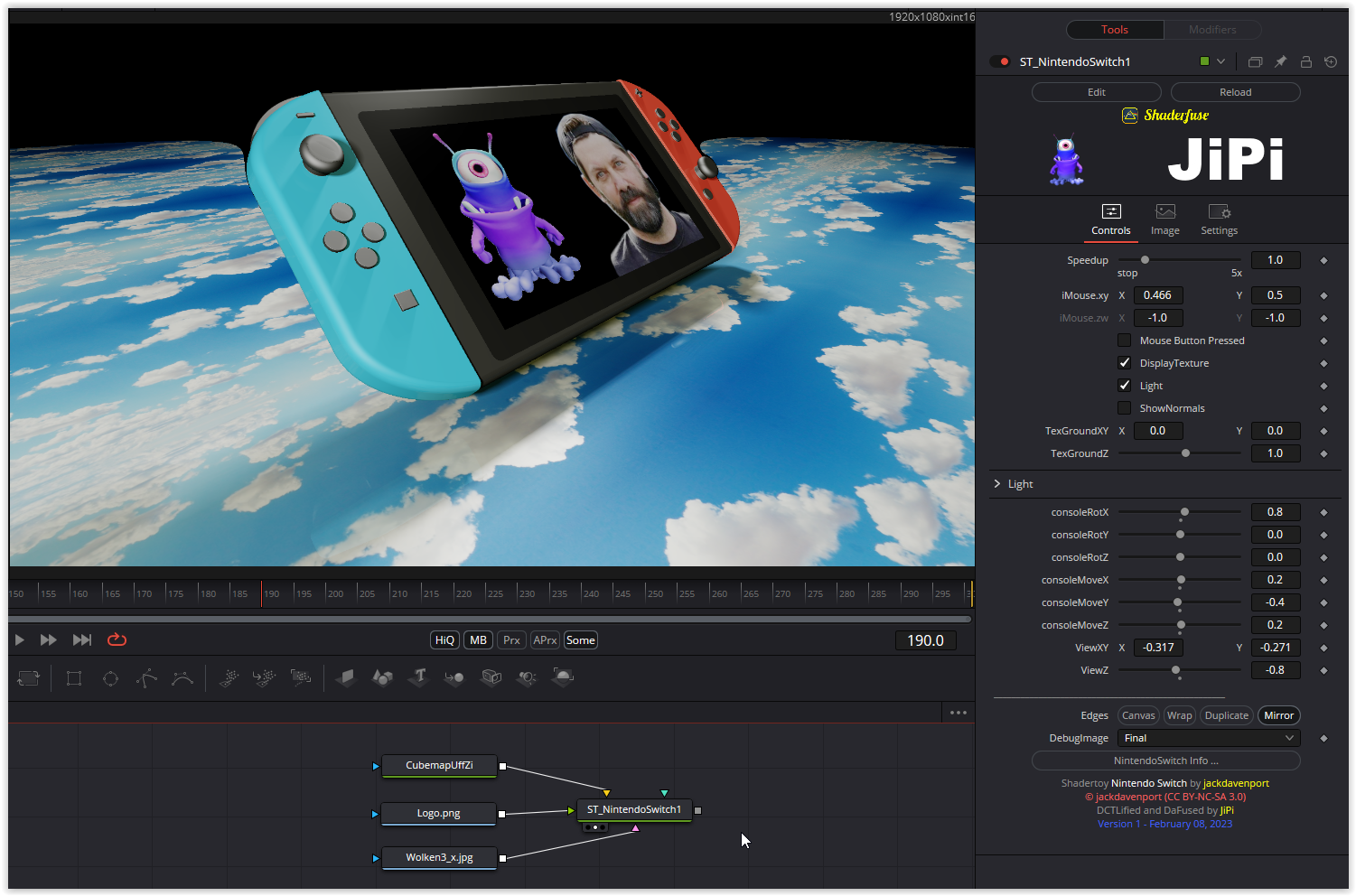Reset ST_NintendoSwitch1 to defaults
Screen dimensions: 1356x896
pos(1331,61)
